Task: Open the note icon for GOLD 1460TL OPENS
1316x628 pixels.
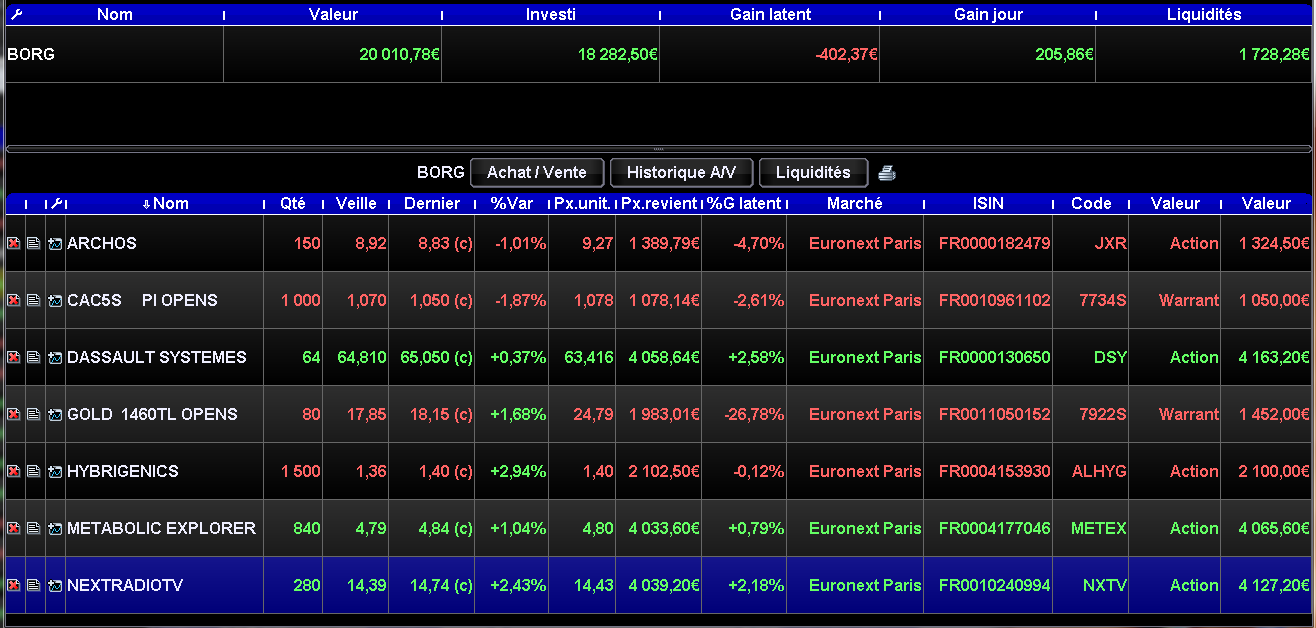Action: click(34, 414)
